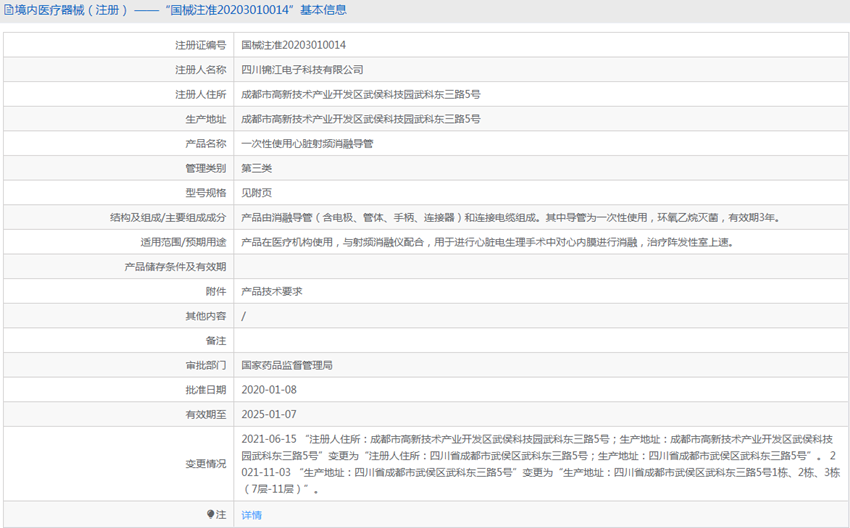Image resolution: width=850 pixels, height=528 pixels.
Task: Select the intended use text starting 产品在医疗机构使用
Action: (488, 242)
